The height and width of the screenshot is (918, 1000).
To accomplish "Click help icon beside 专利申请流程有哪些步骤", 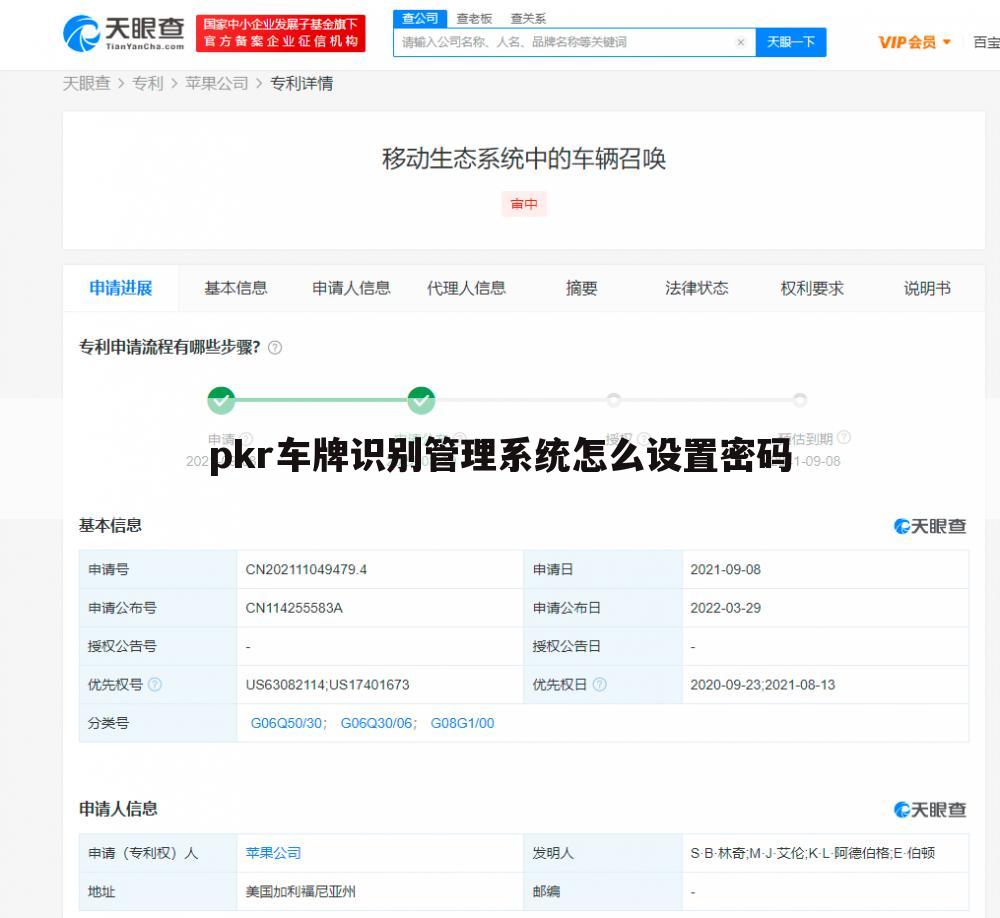I will tap(275, 348).
